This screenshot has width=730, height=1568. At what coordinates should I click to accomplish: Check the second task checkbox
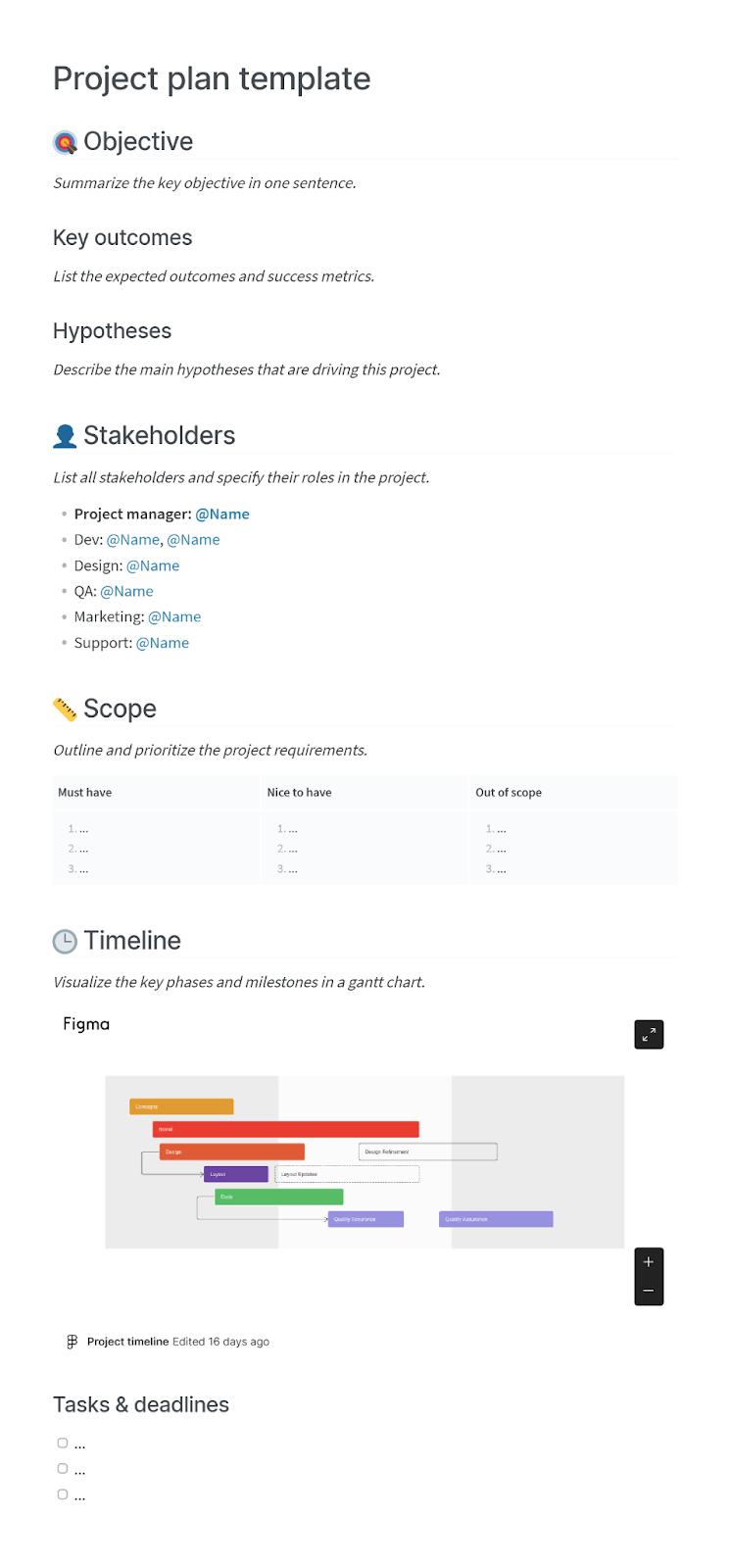click(63, 1468)
